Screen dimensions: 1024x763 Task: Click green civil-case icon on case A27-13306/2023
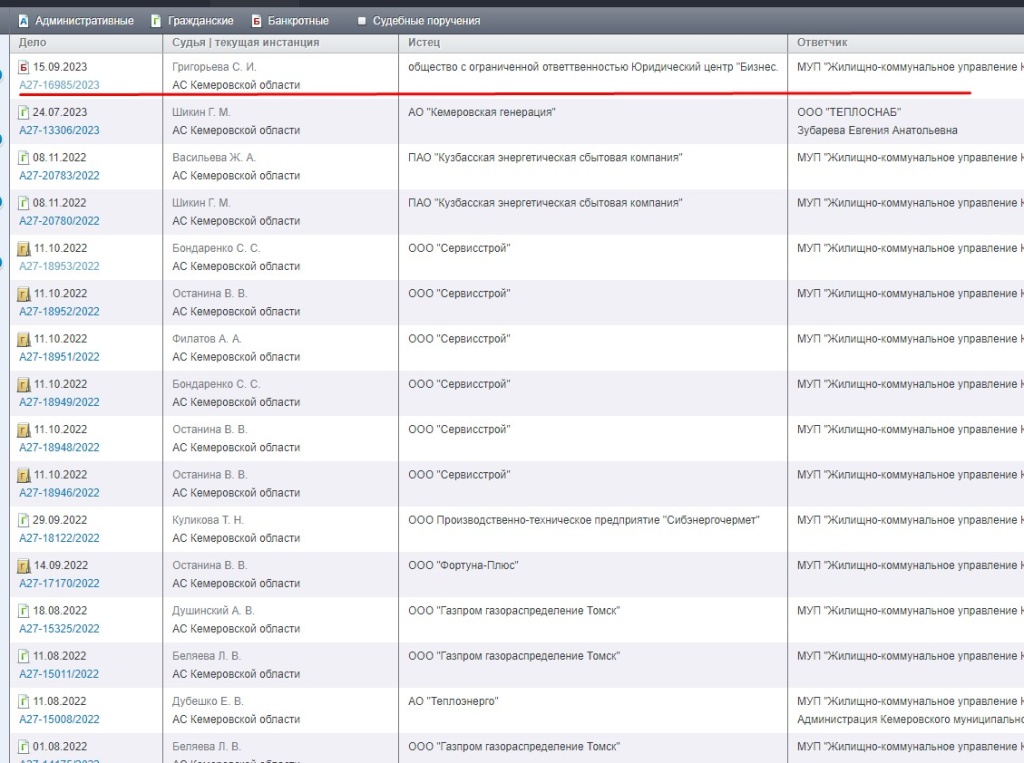[25, 112]
